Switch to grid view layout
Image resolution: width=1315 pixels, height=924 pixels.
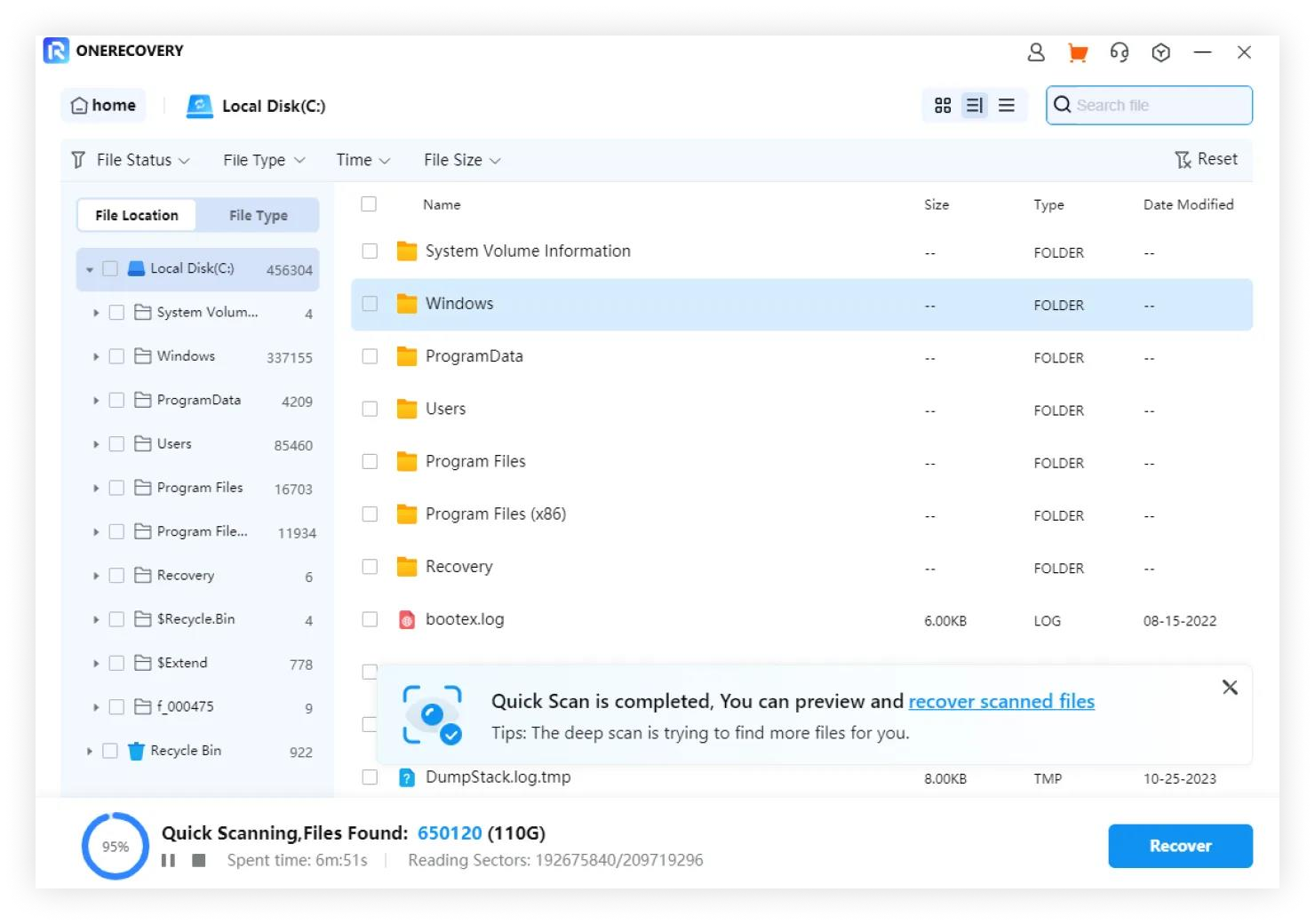pos(943,106)
